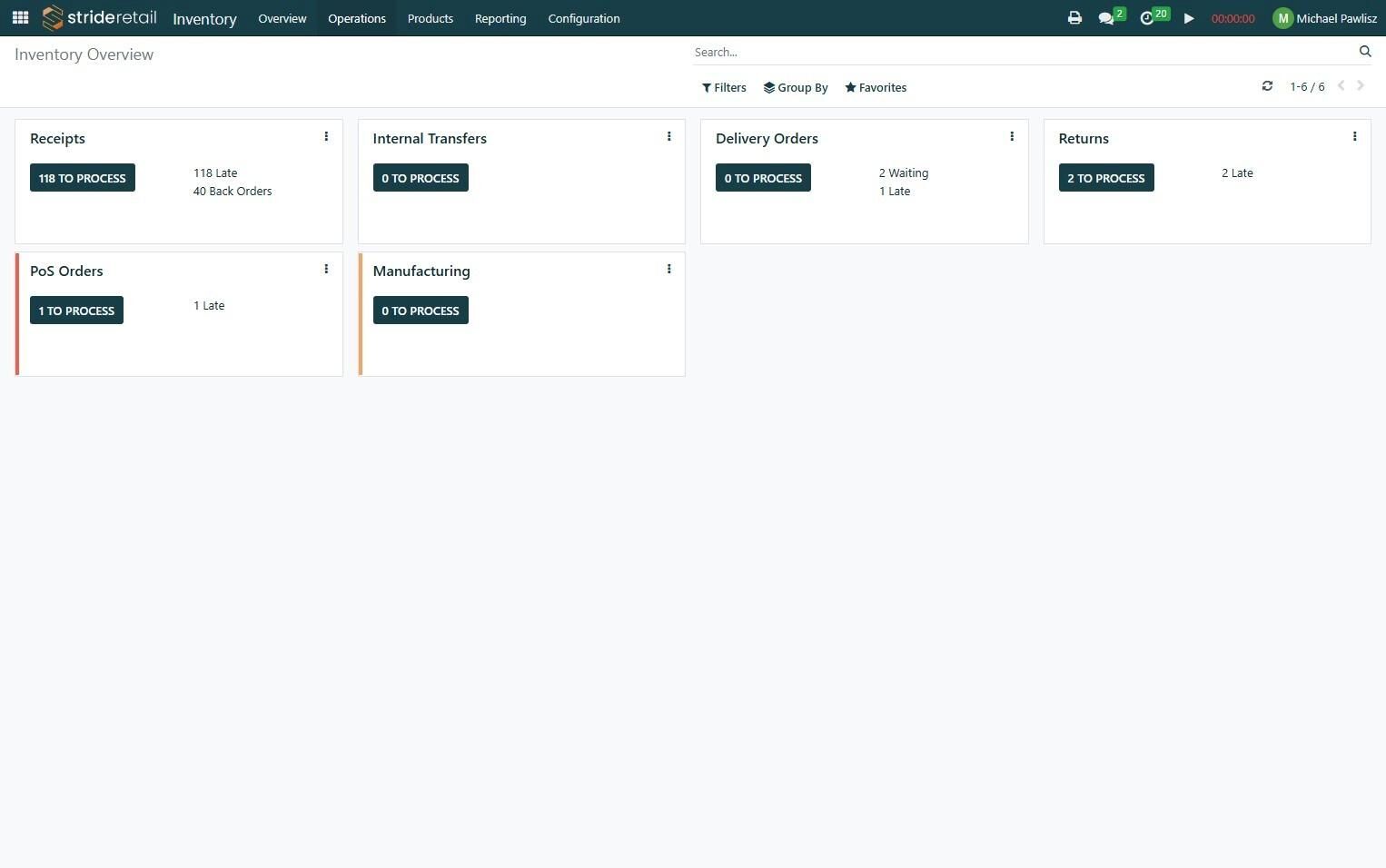Click the Internal Transfers card title
Screen dimensions: 1386x868
(430, 139)
